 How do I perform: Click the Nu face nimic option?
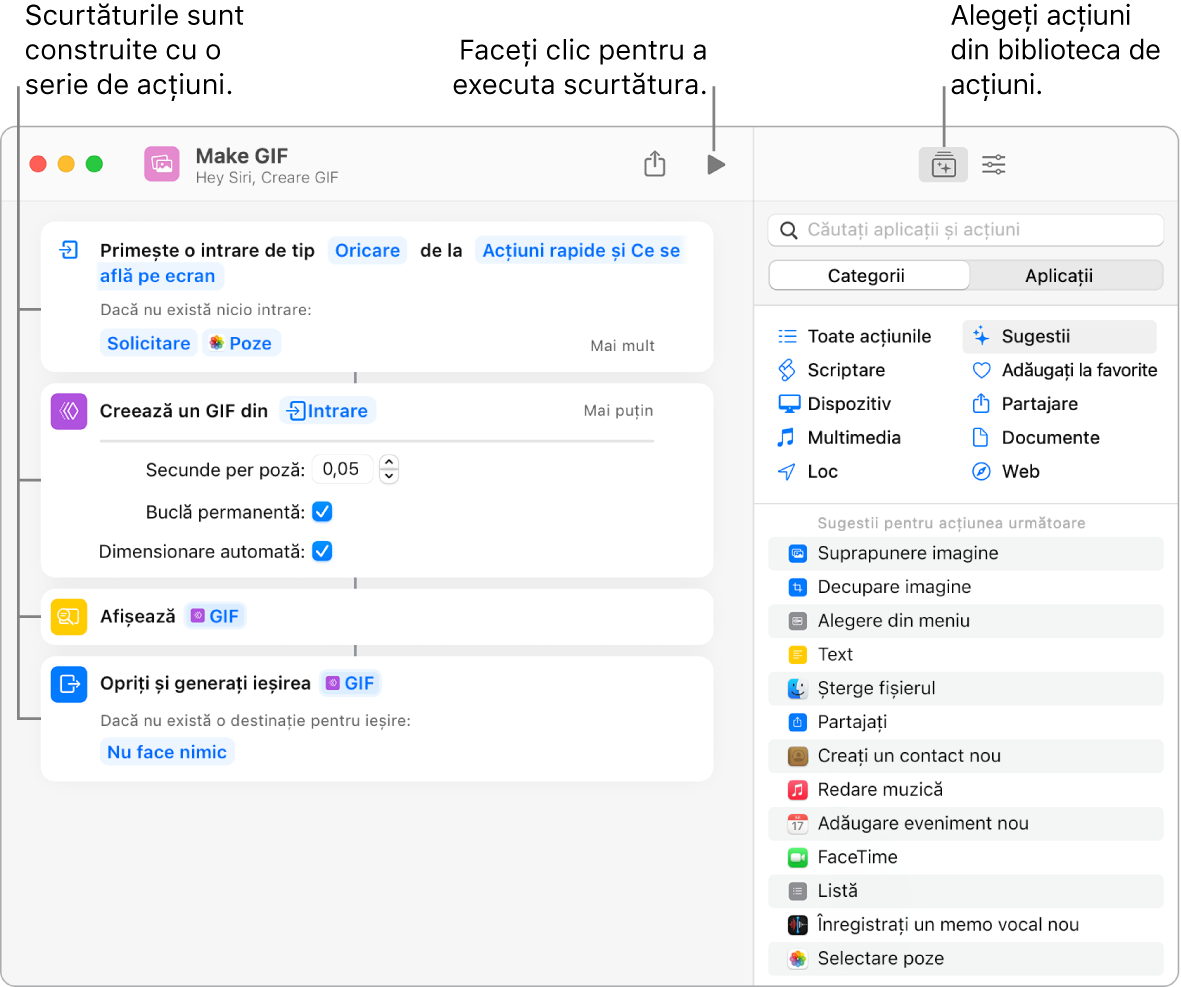pos(167,752)
